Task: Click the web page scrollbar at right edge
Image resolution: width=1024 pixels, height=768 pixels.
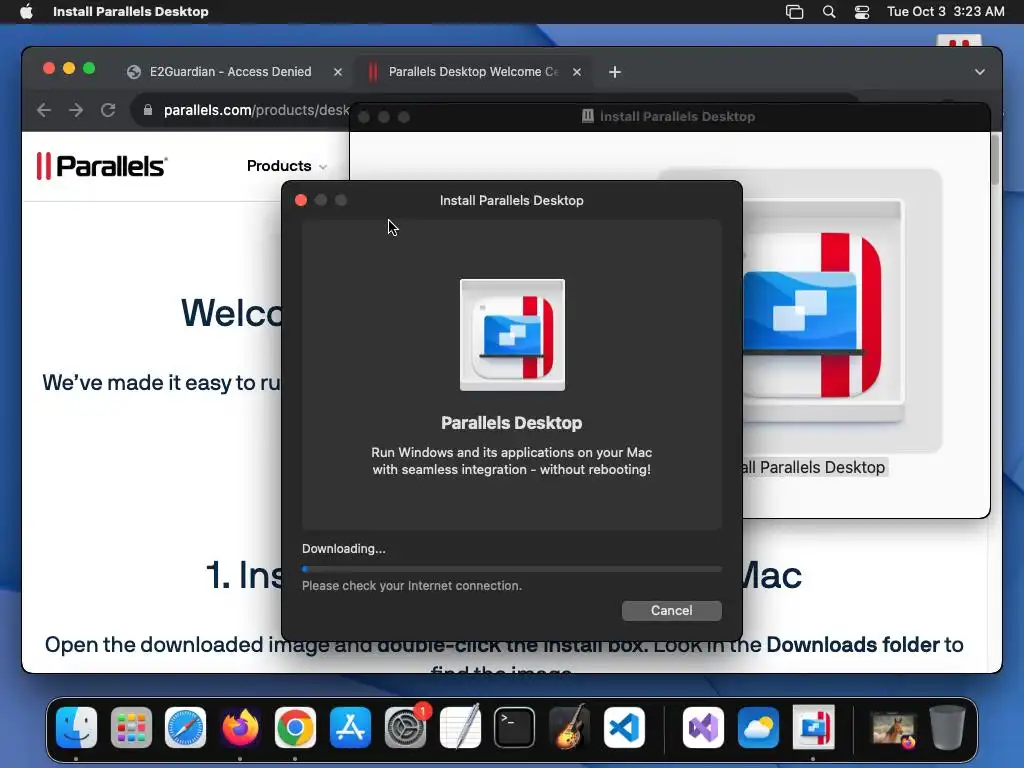Action: [x=995, y=160]
